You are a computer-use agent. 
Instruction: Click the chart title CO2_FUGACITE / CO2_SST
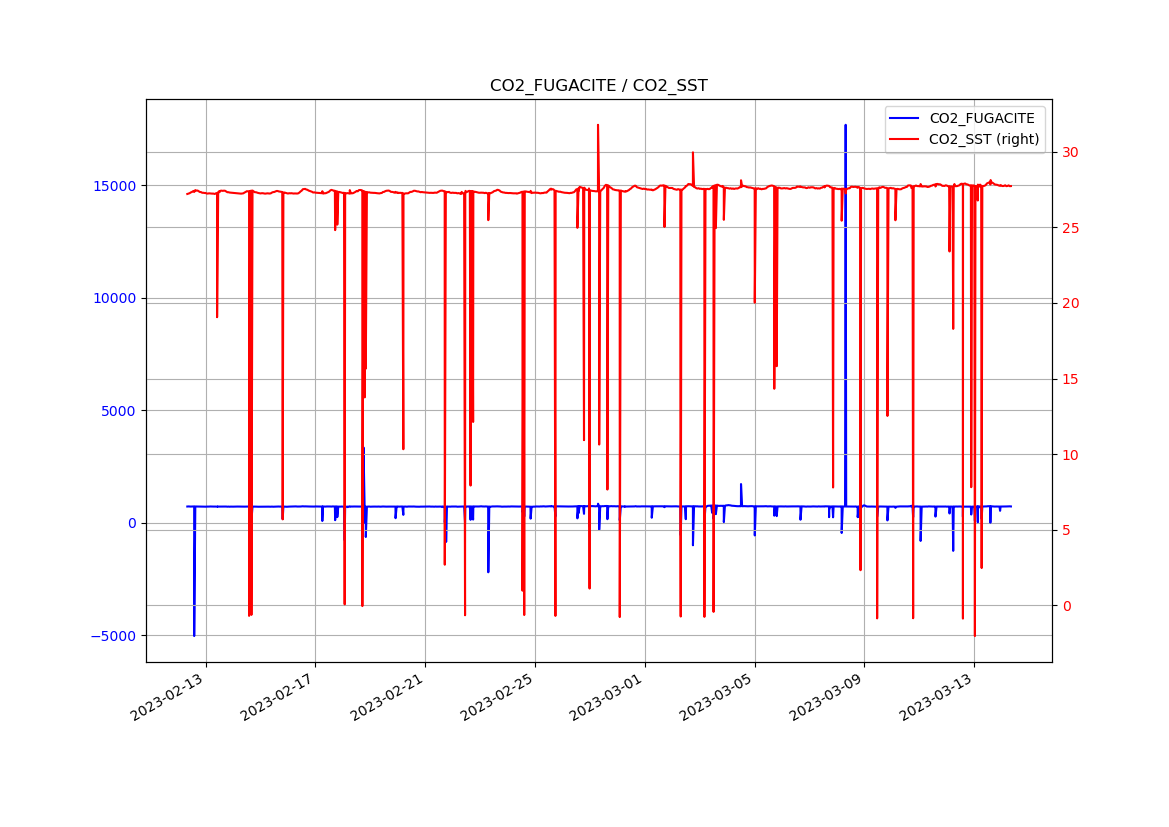pos(598,86)
